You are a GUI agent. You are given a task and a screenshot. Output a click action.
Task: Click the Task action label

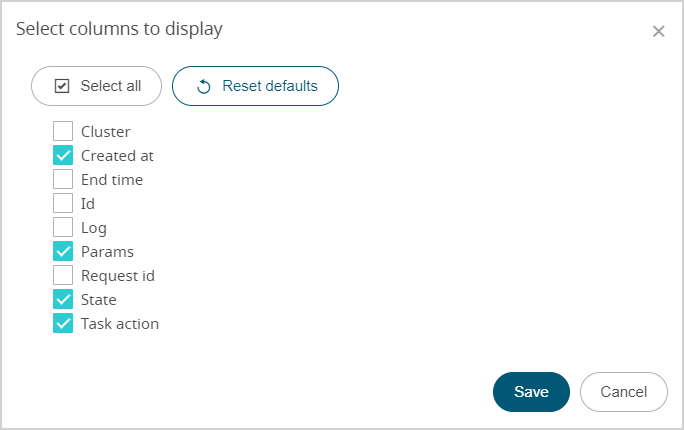(120, 323)
